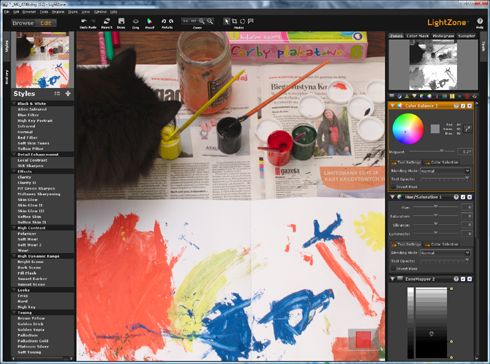The height and width of the screenshot is (364, 490).
Task: Open Color Selection in Color Balance panel
Action: click(x=441, y=162)
